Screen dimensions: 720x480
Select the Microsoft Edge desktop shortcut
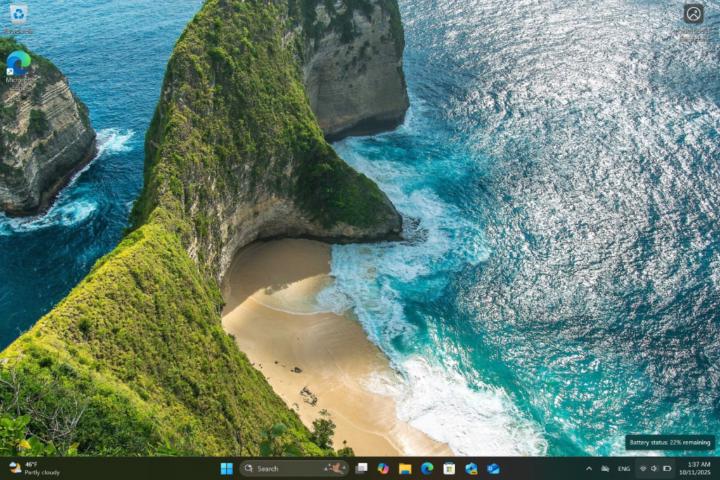(x=18, y=63)
